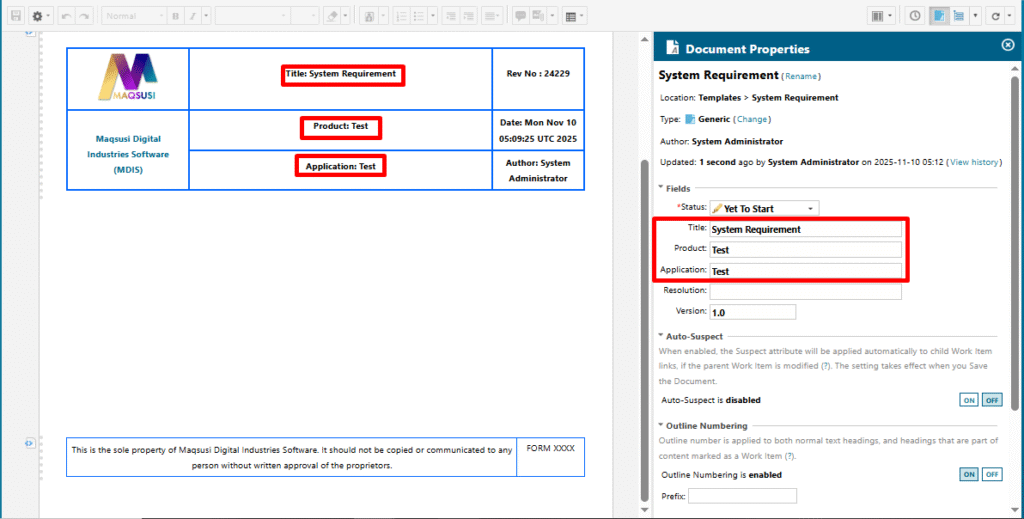This screenshot has height=519, width=1024.
Task: Open the Status dropdown showing Yet To Start
Action: [x=764, y=208]
